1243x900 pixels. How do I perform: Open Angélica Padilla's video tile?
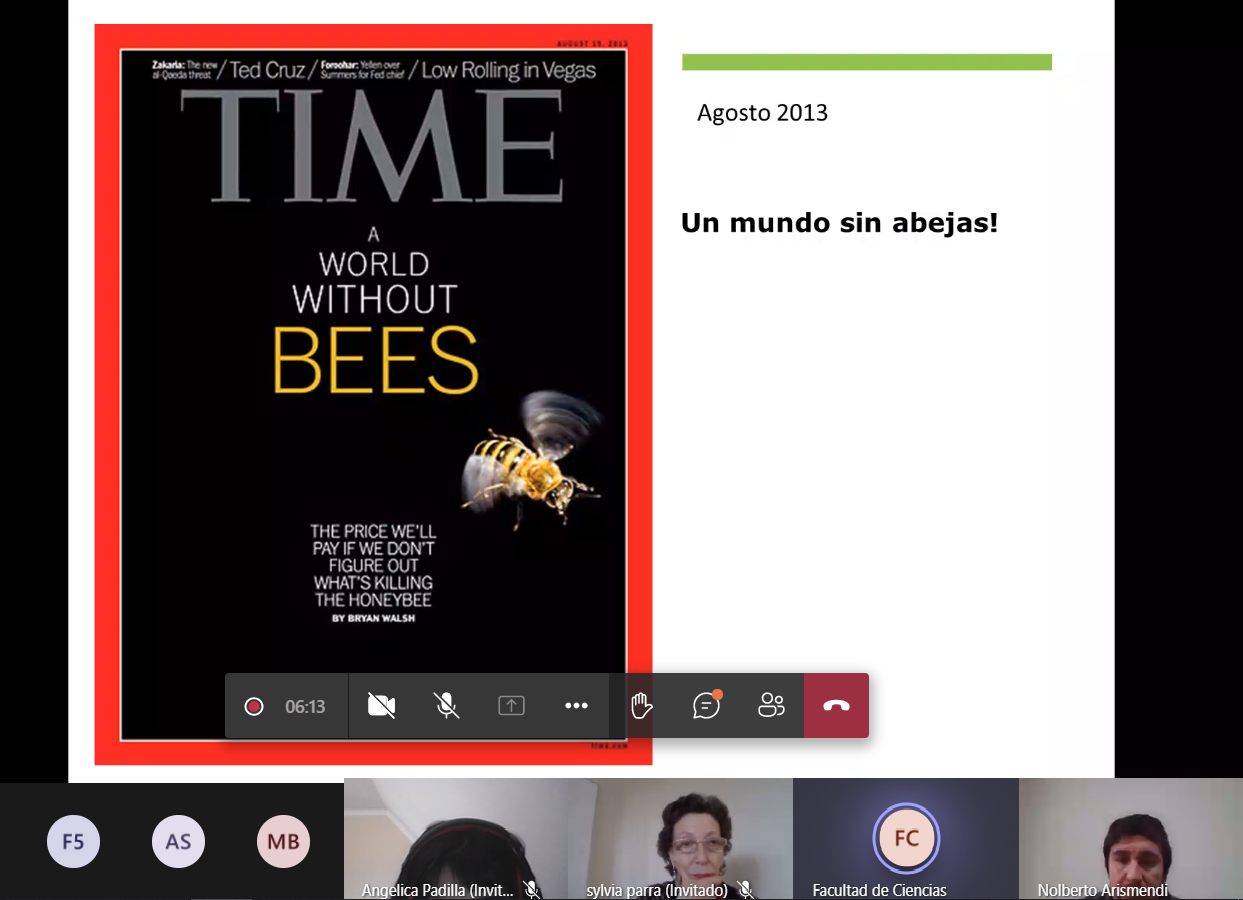(456, 839)
